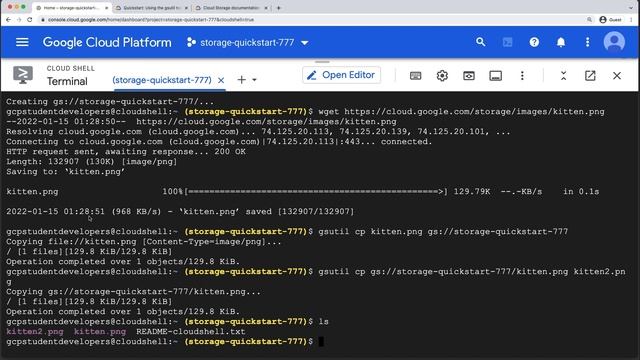Click the Cloud Shell terminal logo icon
Image resolution: width=640 pixels, height=360 pixels.
coord(23,75)
